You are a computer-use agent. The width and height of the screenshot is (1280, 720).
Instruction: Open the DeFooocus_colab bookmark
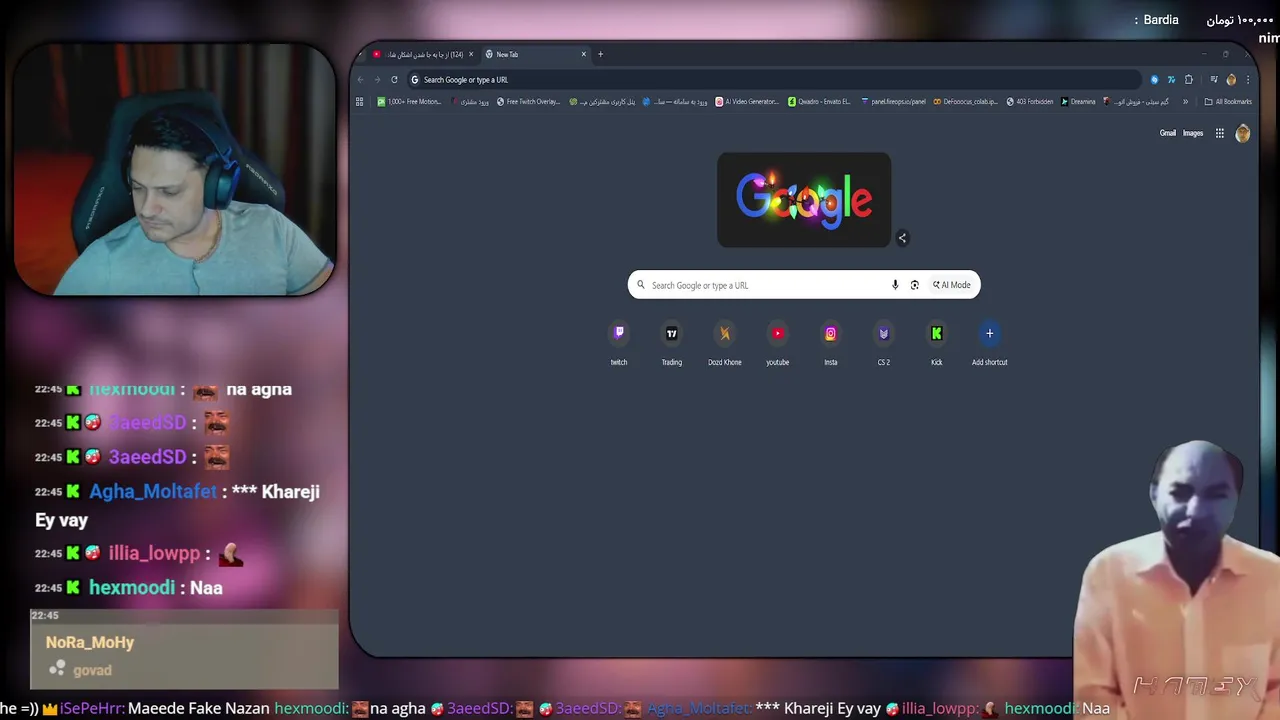tap(966, 101)
